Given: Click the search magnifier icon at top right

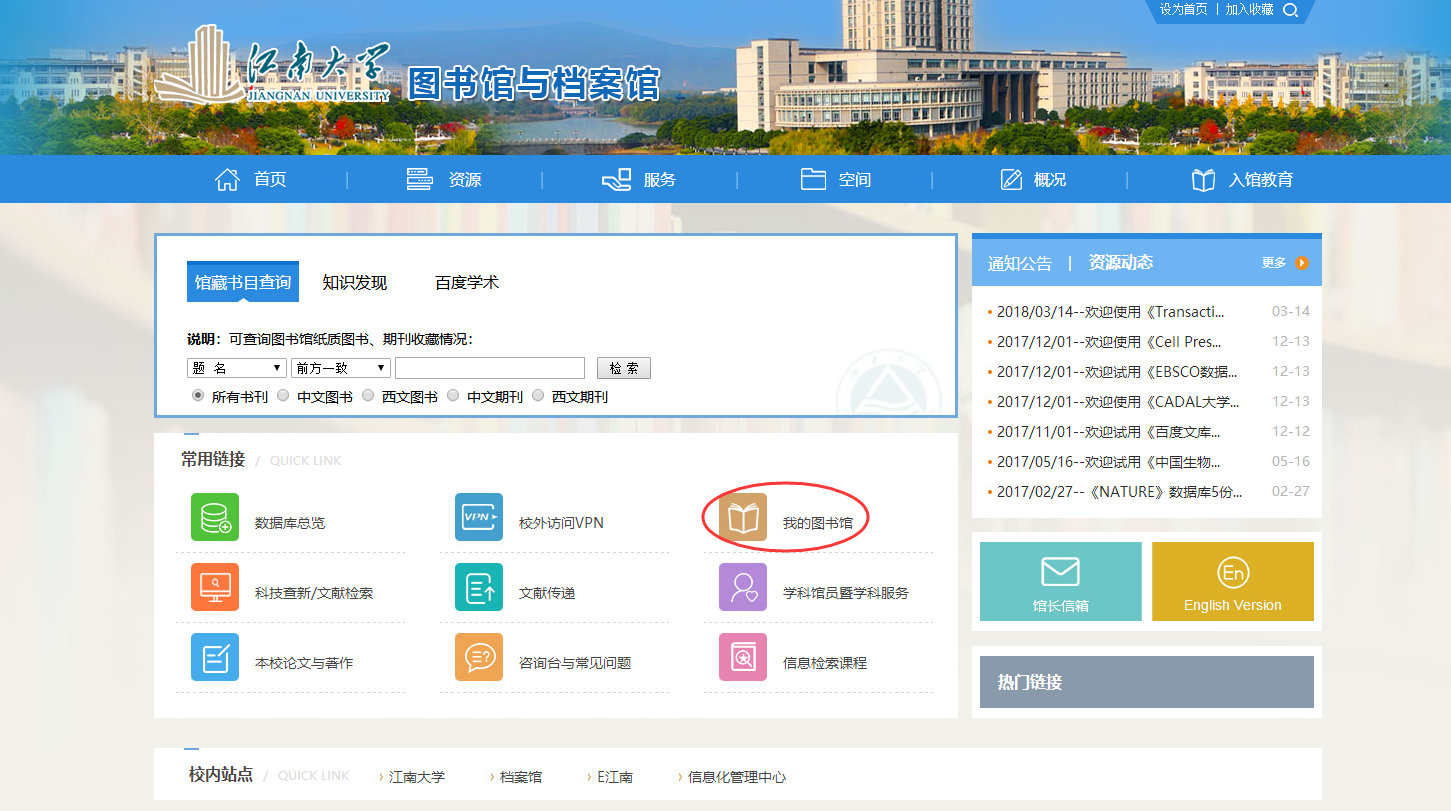Looking at the screenshot, I should point(1290,10).
